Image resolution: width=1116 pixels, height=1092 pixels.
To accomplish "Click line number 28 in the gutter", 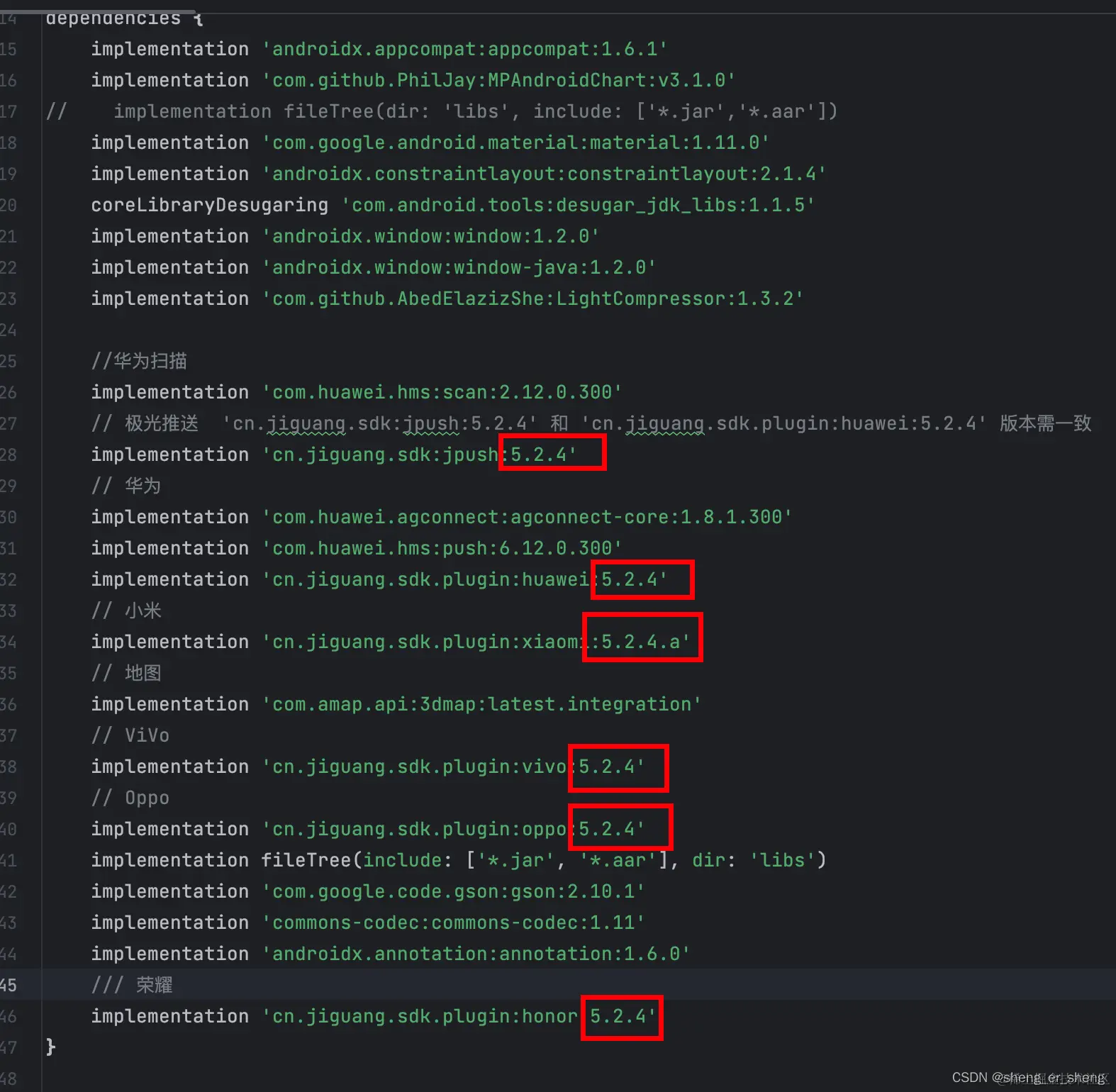I will [9, 455].
